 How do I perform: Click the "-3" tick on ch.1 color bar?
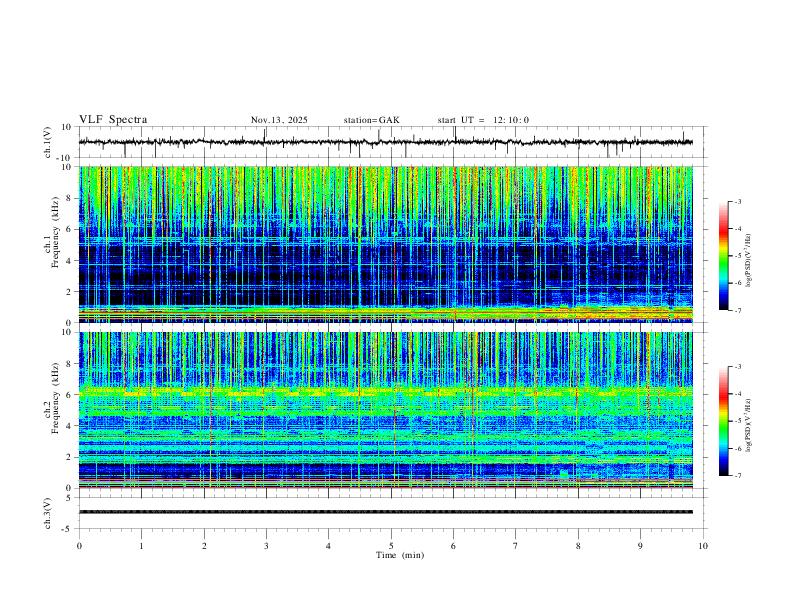(737, 201)
